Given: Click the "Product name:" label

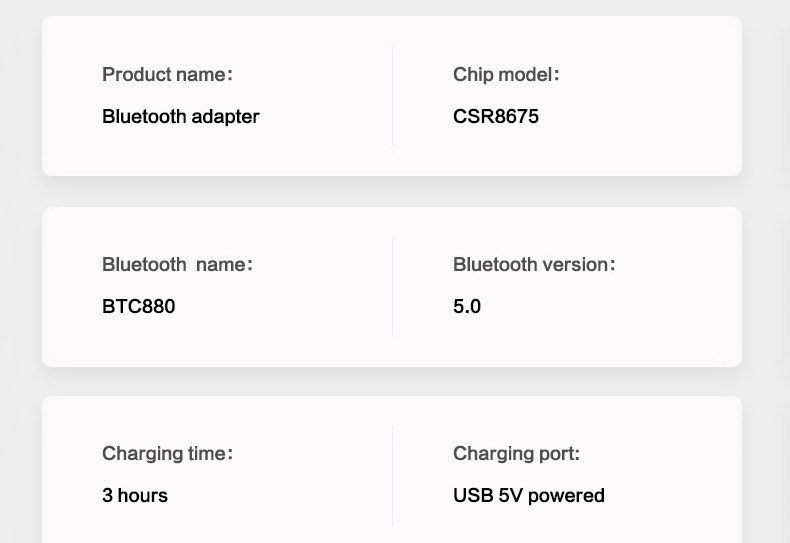Looking at the screenshot, I should [x=167, y=75].
